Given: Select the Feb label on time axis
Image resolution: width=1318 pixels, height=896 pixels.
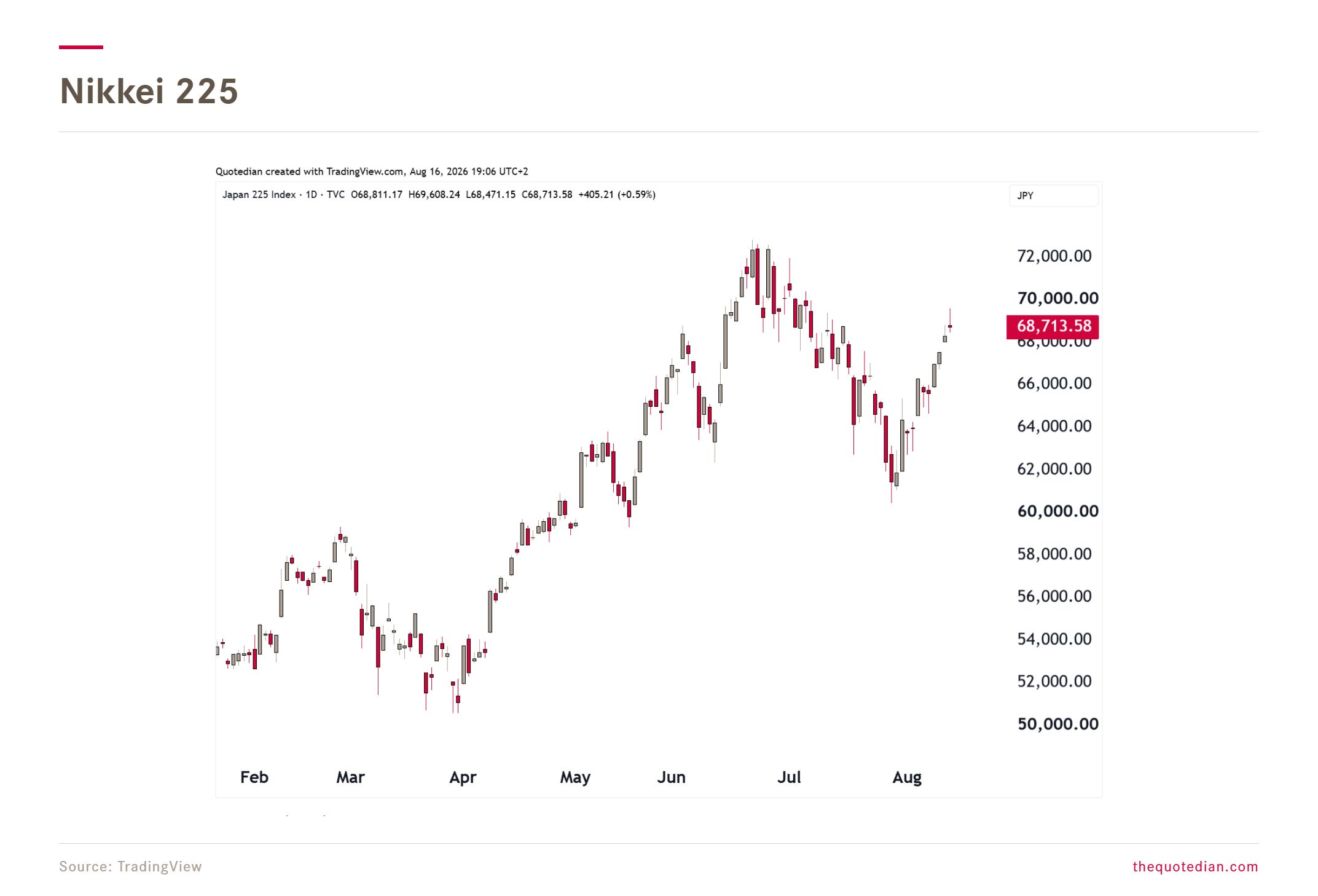Looking at the screenshot, I should coord(254,777).
